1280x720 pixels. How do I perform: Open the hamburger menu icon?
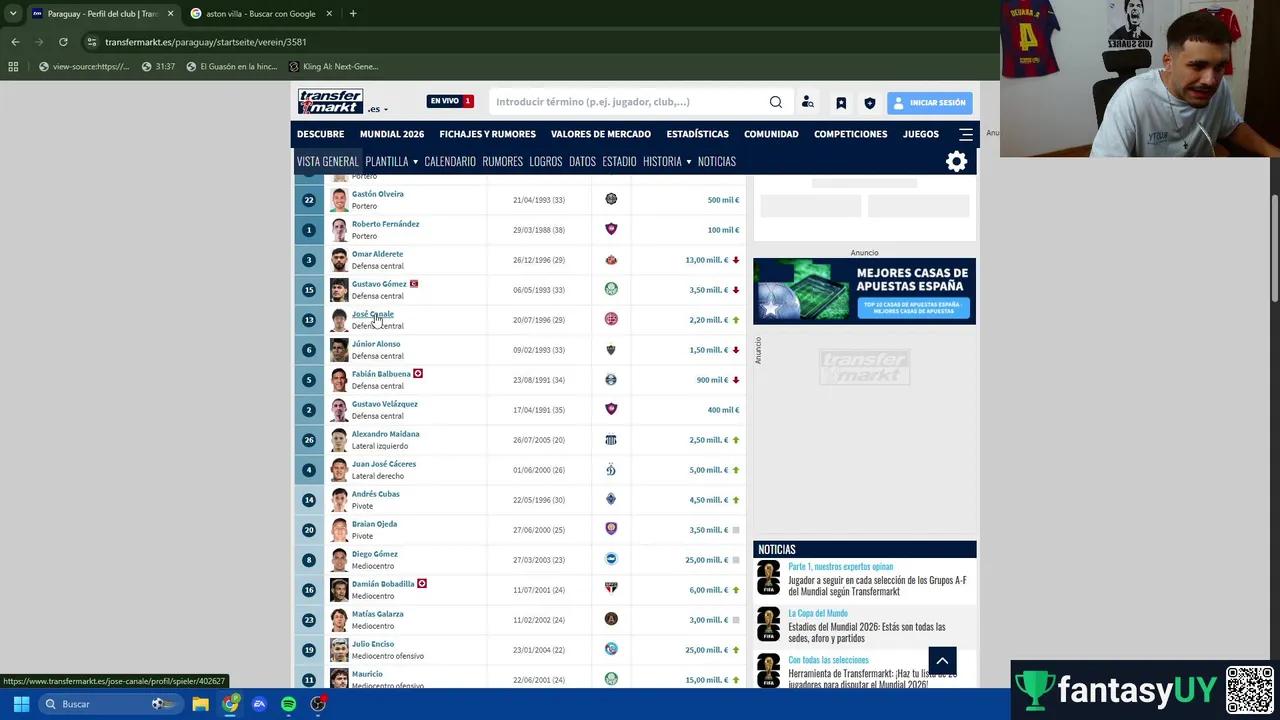[966, 134]
